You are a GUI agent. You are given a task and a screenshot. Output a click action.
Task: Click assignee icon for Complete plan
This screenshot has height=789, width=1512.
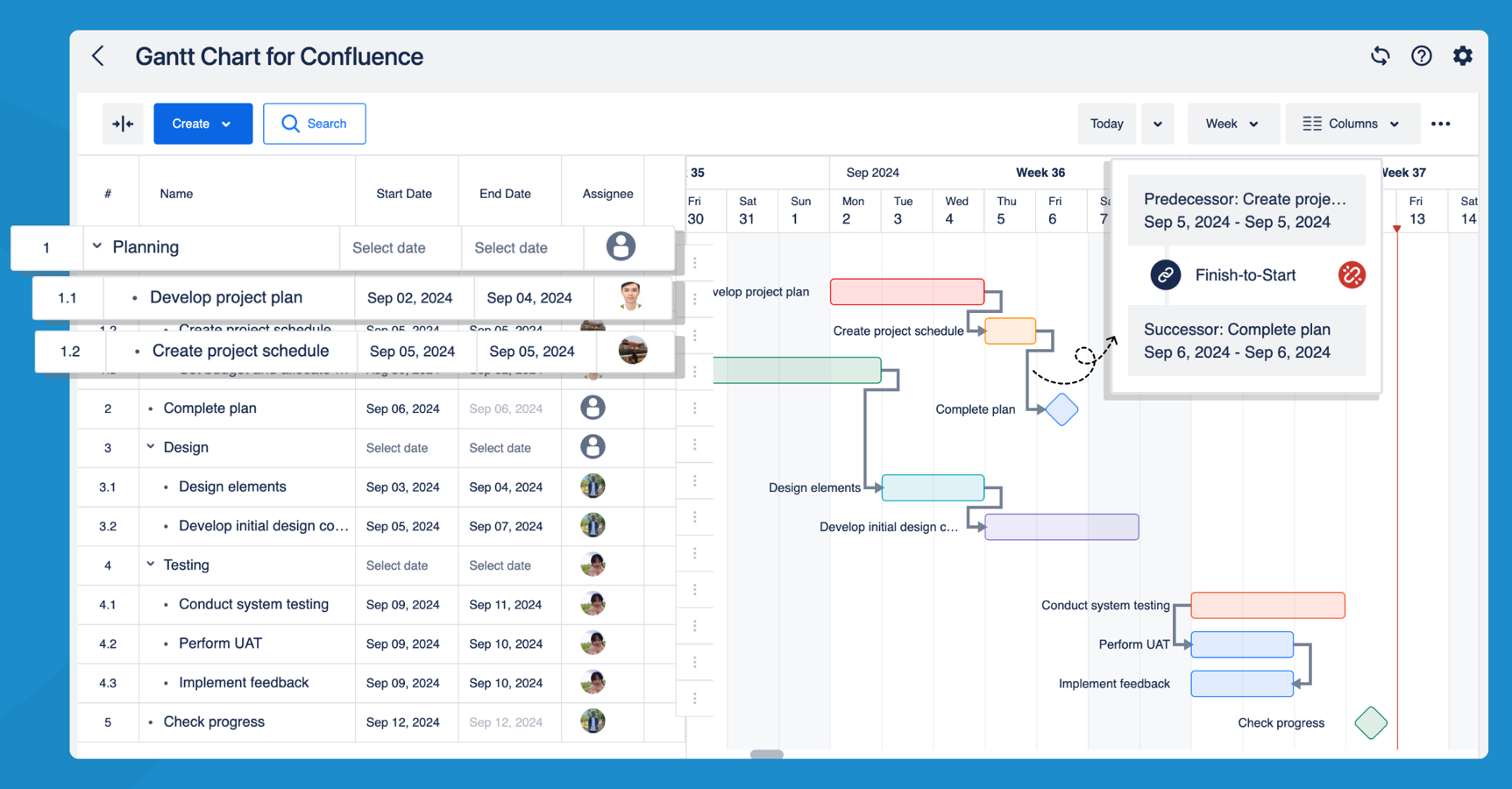[593, 408]
